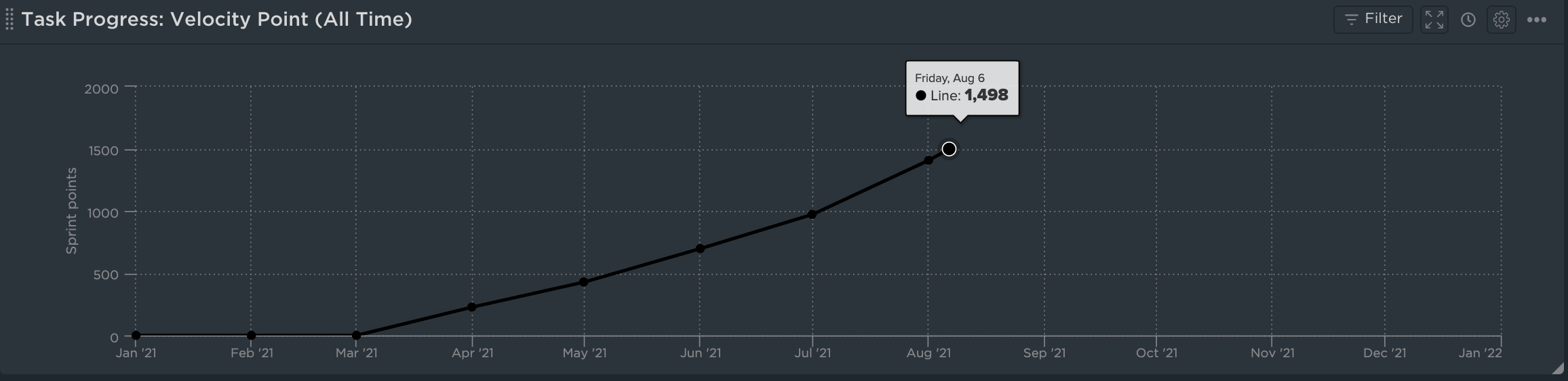Screen dimensions: 1568x381
Task: Select the Jun '21 data point
Action: pyautogui.click(x=700, y=249)
